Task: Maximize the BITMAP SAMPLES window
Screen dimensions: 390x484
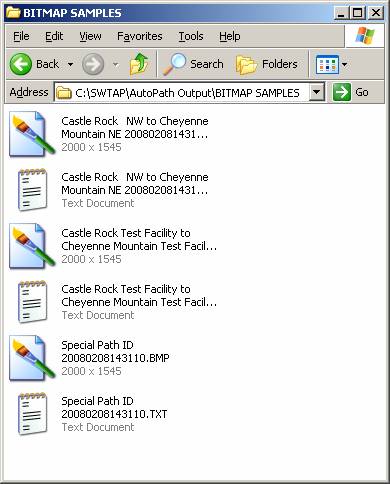Action: (357, 13)
